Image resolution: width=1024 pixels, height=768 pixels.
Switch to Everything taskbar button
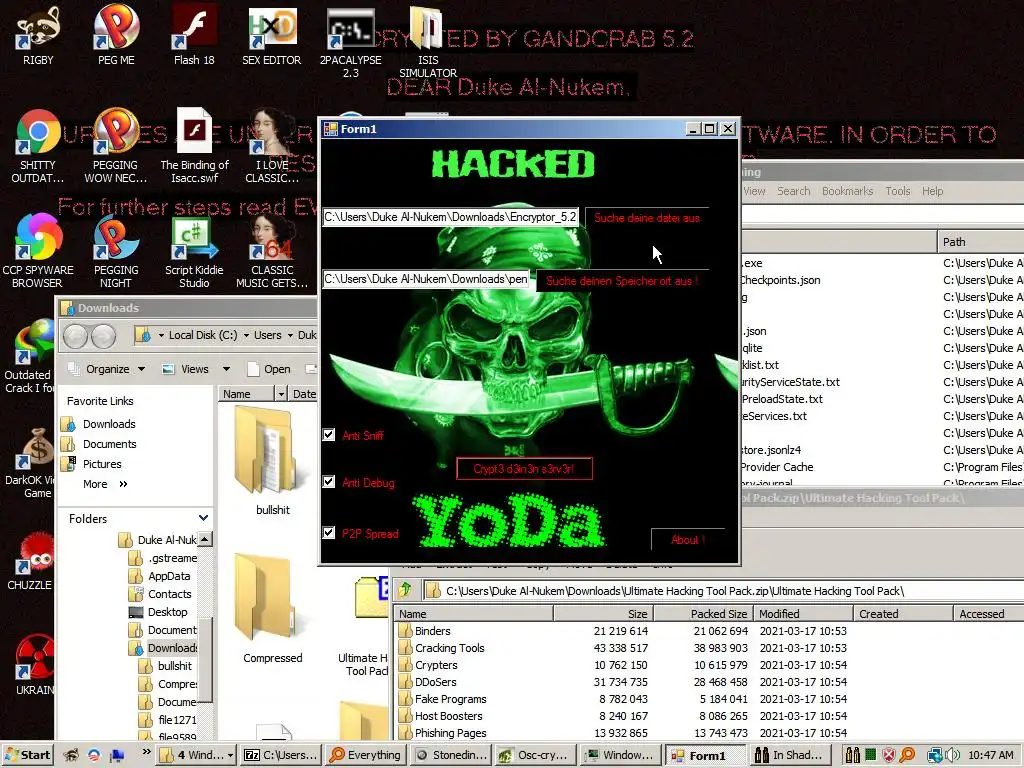[x=366, y=755]
